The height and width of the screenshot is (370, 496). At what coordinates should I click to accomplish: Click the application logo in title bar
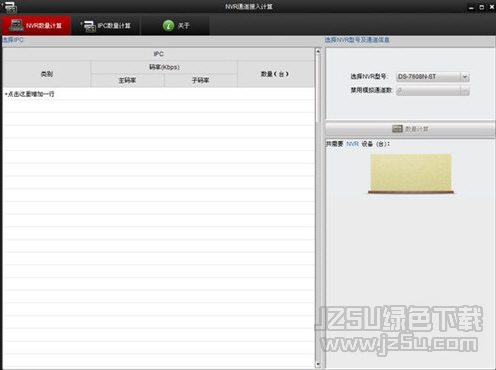tap(10, 7)
